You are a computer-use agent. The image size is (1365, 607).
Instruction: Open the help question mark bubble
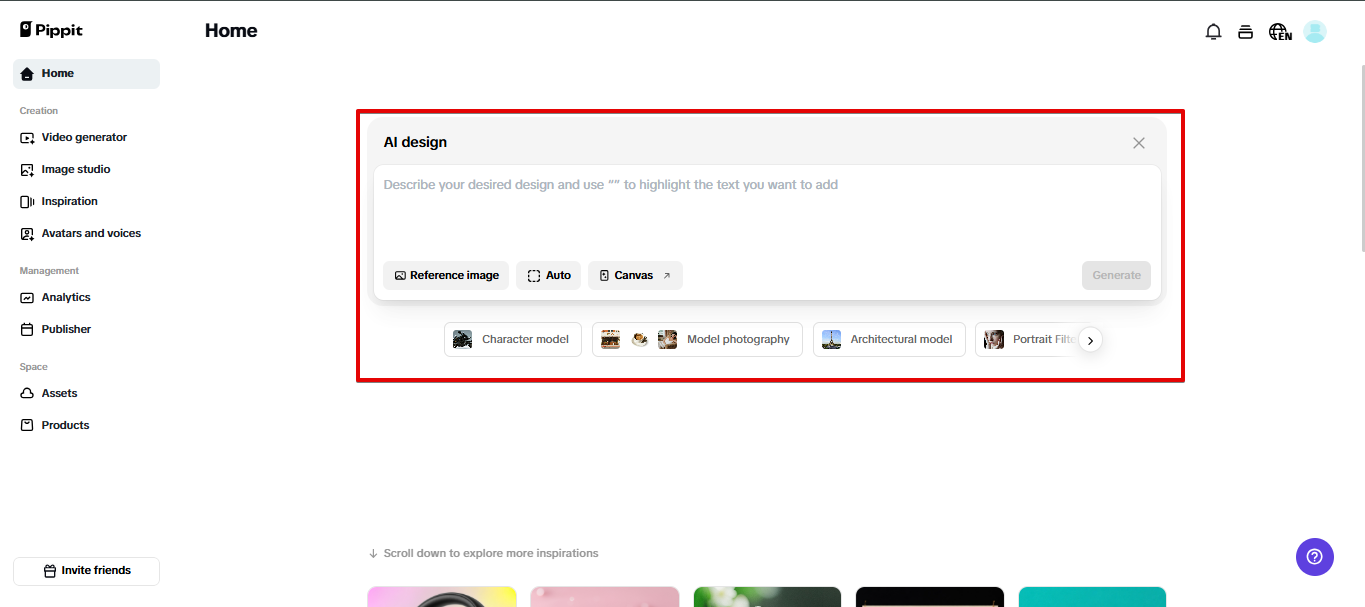pos(1314,557)
